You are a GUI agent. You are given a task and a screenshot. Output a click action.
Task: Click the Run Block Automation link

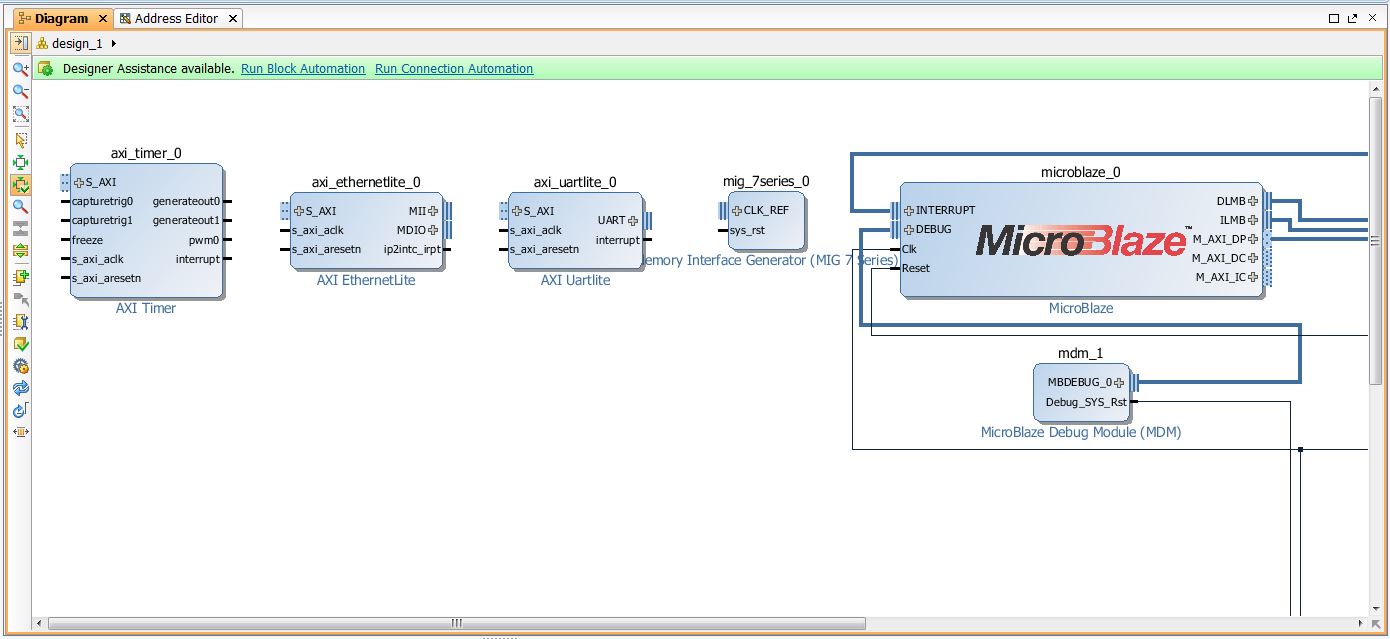[x=303, y=69]
